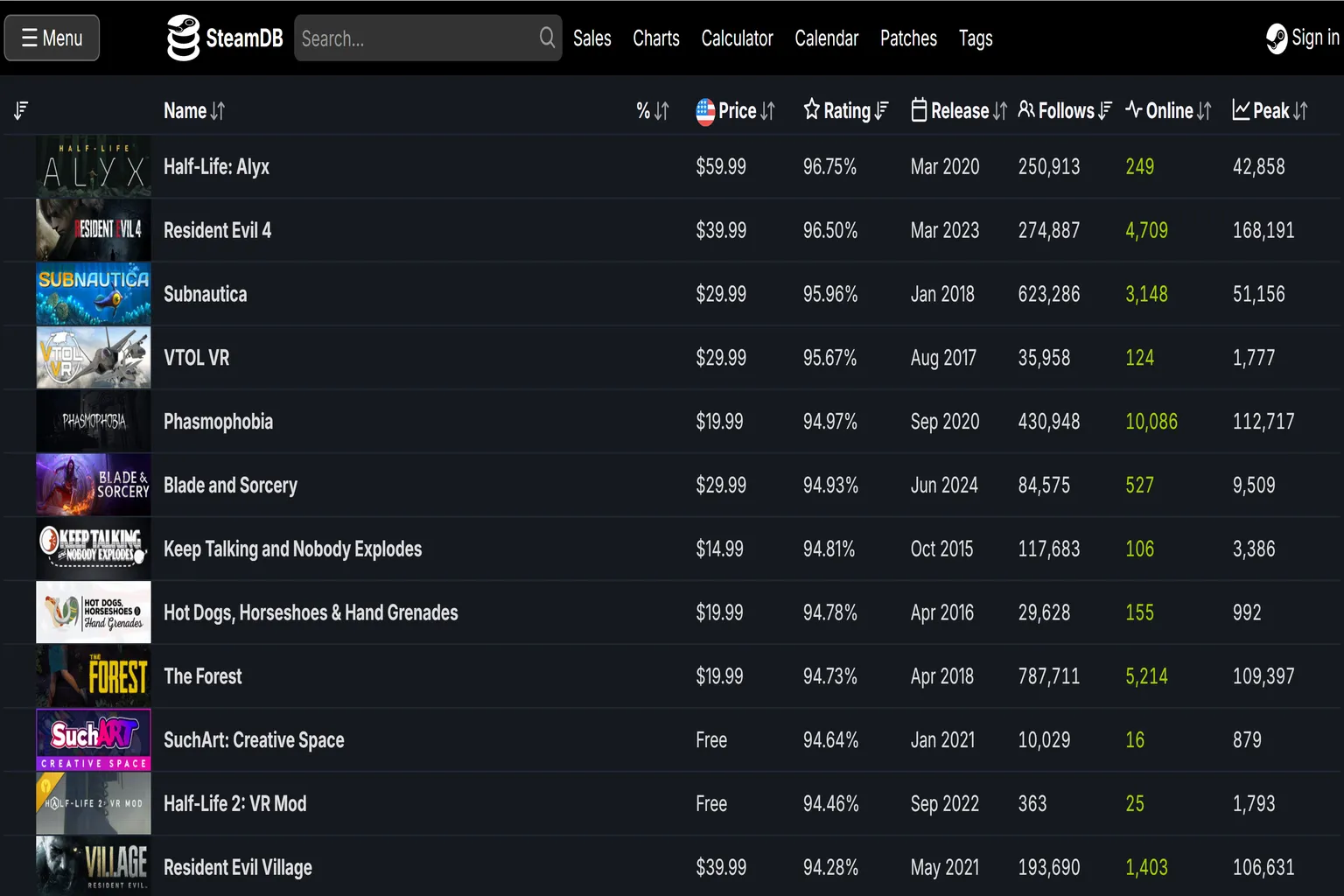The height and width of the screenshot is (896, 1344).
Task: Sort by Online column header
Action: [x=1169, y=111]
